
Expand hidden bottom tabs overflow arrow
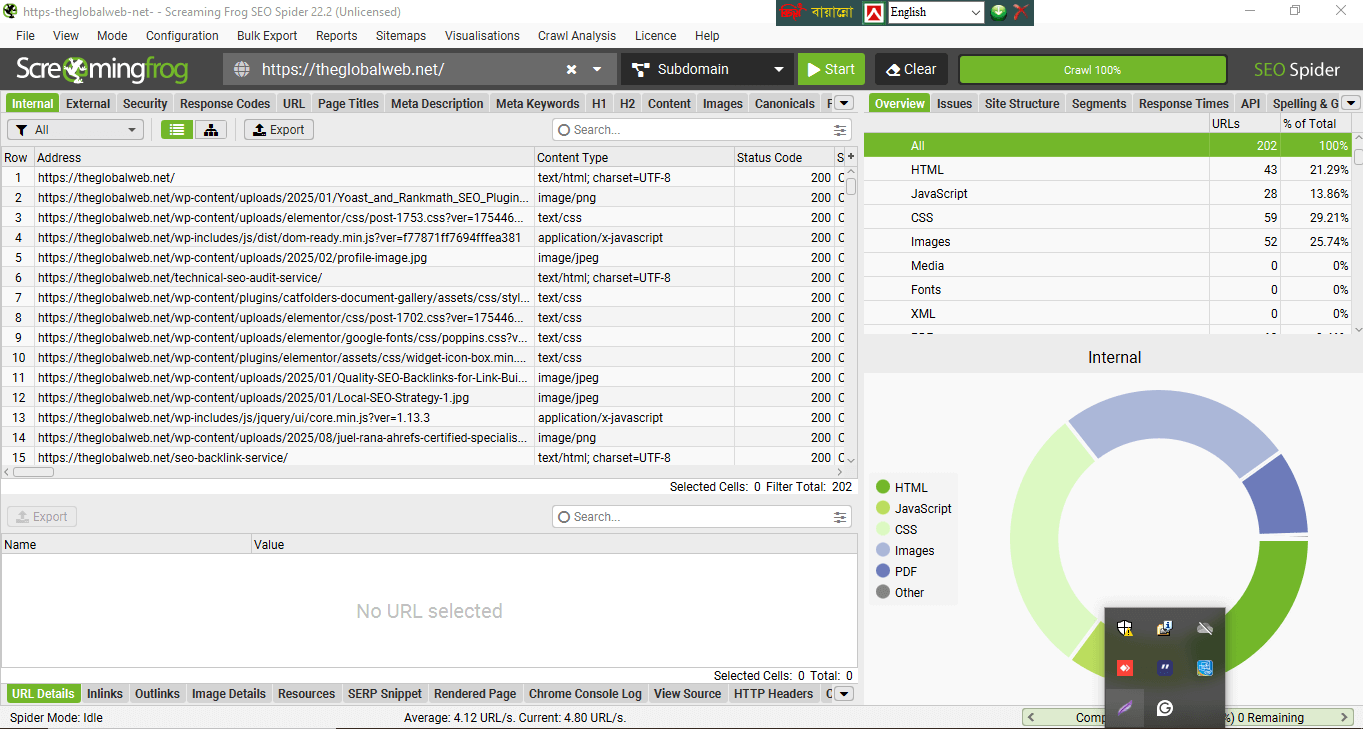click(x=843, y=693)
